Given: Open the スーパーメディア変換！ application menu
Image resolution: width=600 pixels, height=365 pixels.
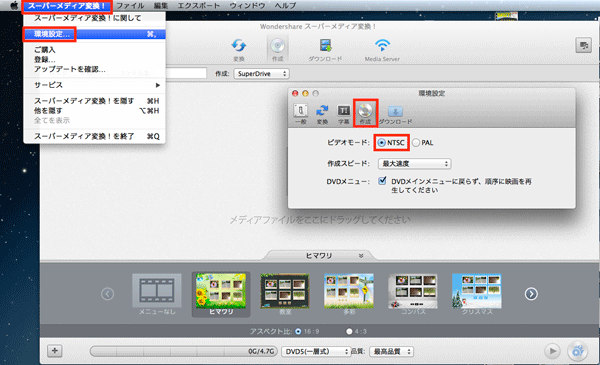Looking at the screenshot, I should (x=67, y=6).
